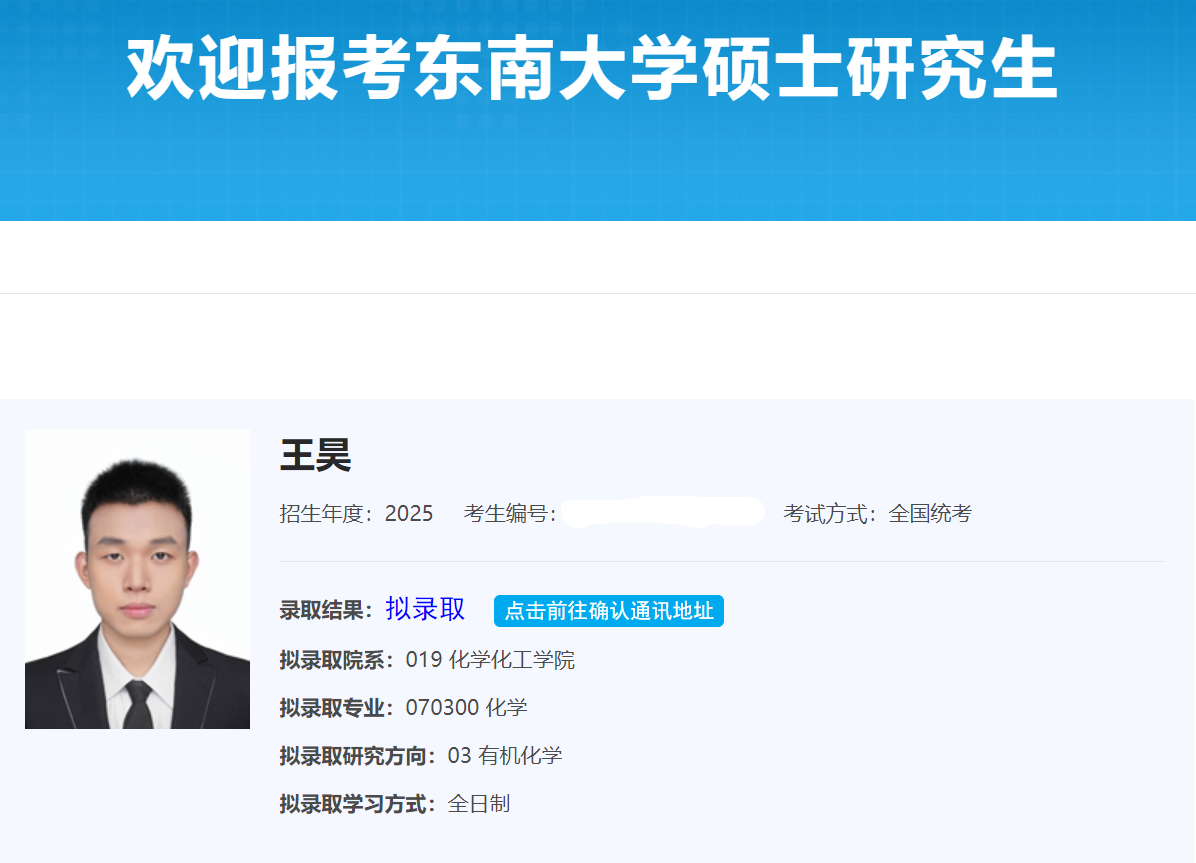Image resolution: width=1196 pixels, height=863 pixels.
Task: Click the admission year value 2025
Action: (409, 514)
